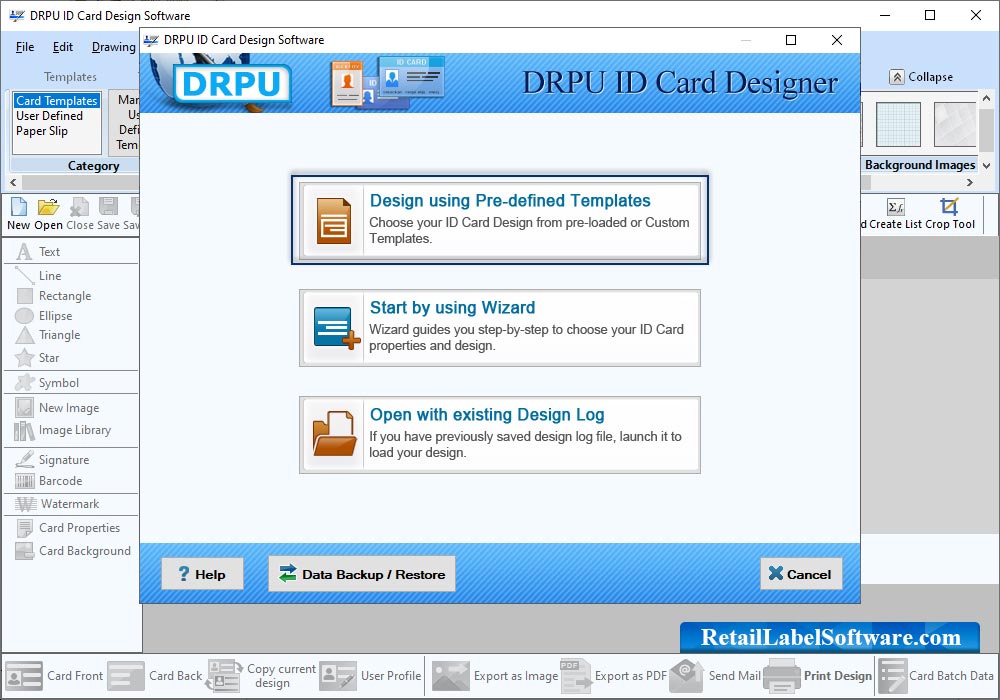The width and height of the screenshot is (1000, 700).
Task: Select Paper Slip category
Action: click(x=41, y=131)
